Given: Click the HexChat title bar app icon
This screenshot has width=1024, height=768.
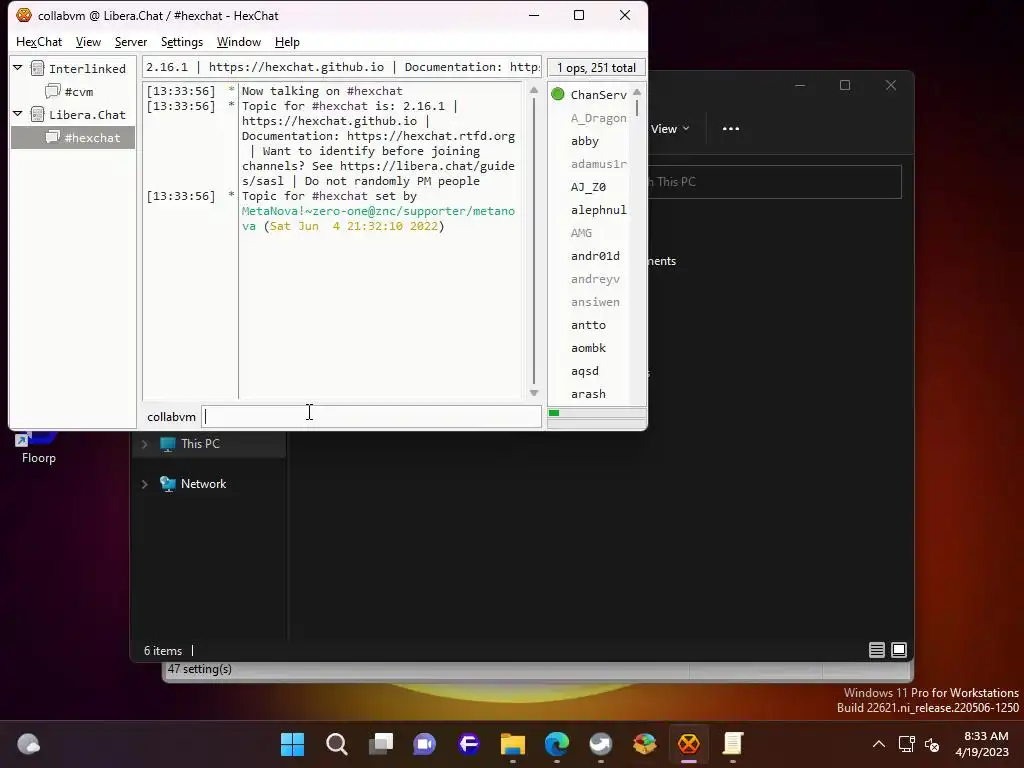Looking at the screenshot, I should coord(24,15).
